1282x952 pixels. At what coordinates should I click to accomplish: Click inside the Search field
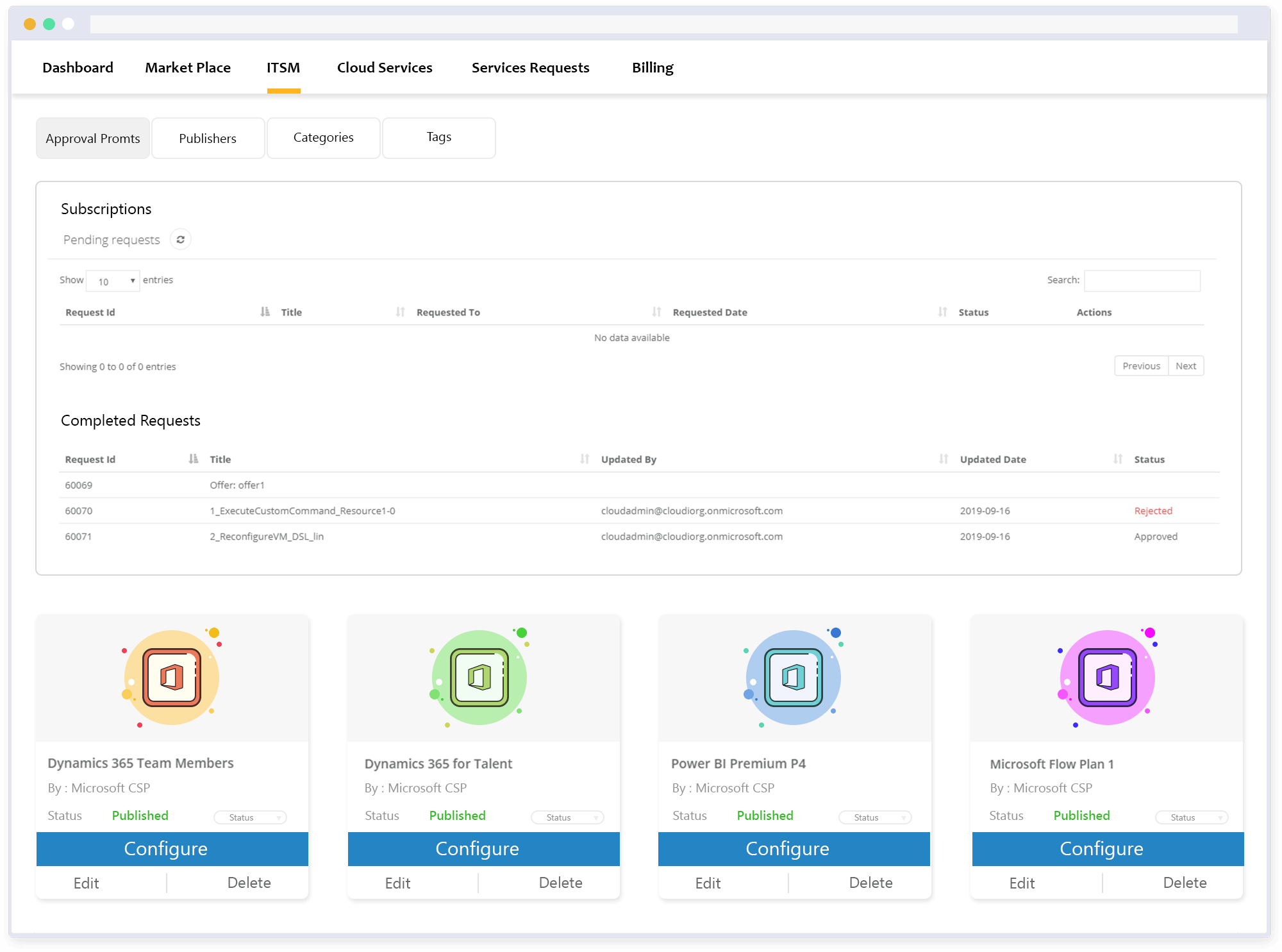coord(1142,280)
